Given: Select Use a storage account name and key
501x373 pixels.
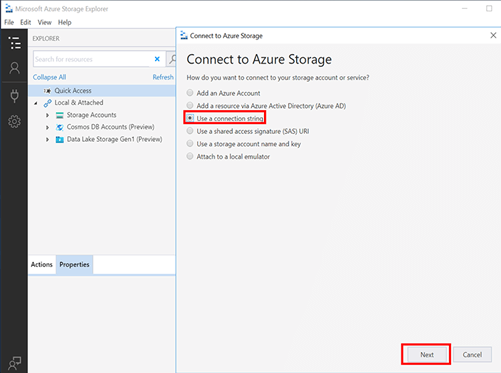Looking at the screenshot, I should point(190,144).
